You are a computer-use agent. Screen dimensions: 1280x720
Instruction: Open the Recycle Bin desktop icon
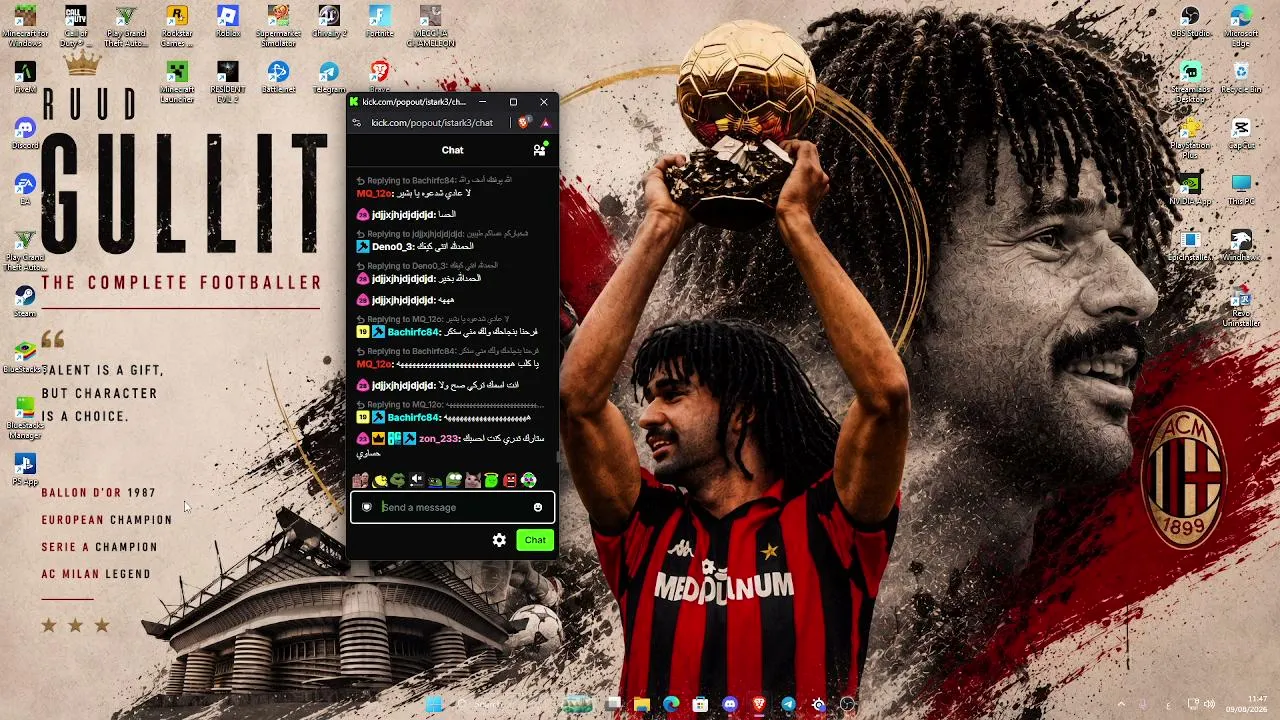tap(1241, 77)
